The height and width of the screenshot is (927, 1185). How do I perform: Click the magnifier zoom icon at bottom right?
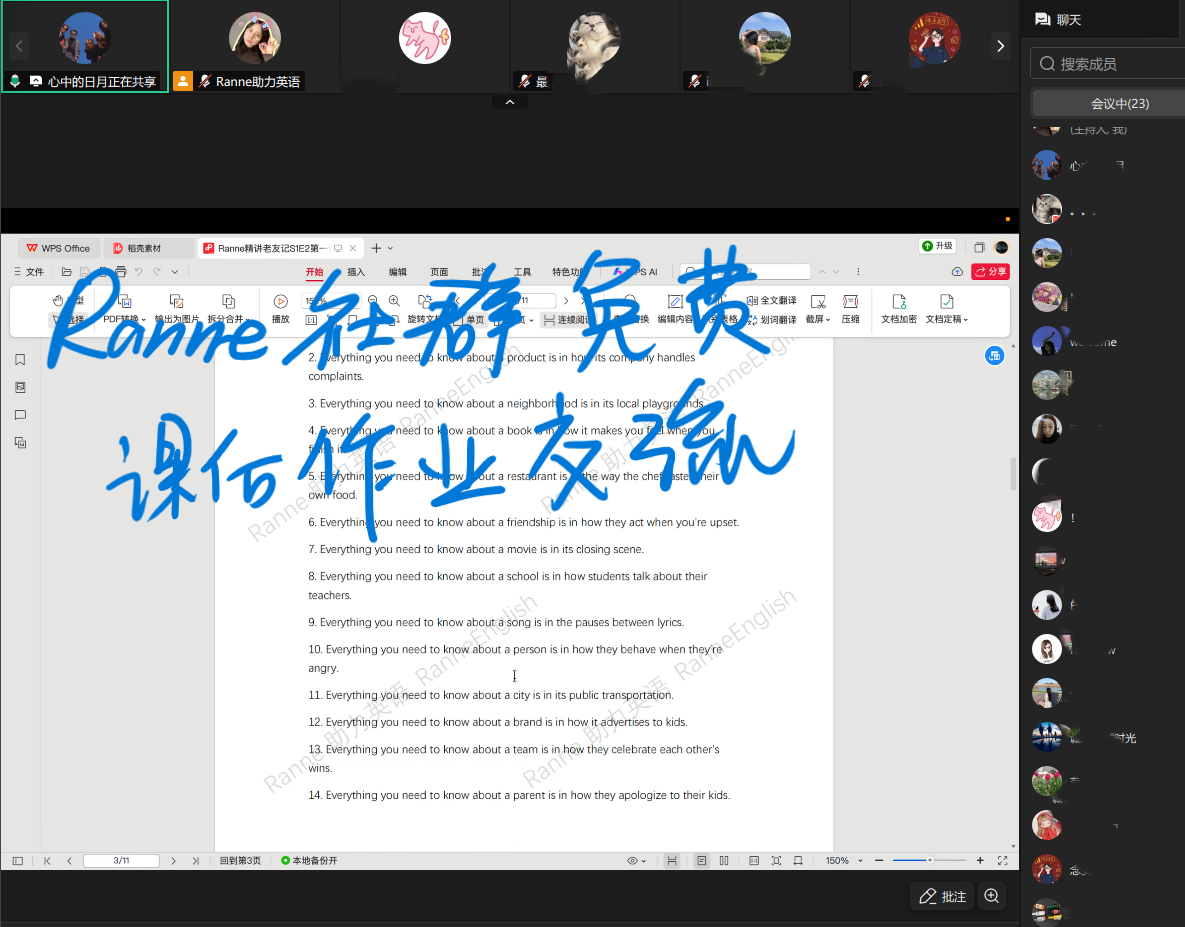tap(991, 896)
